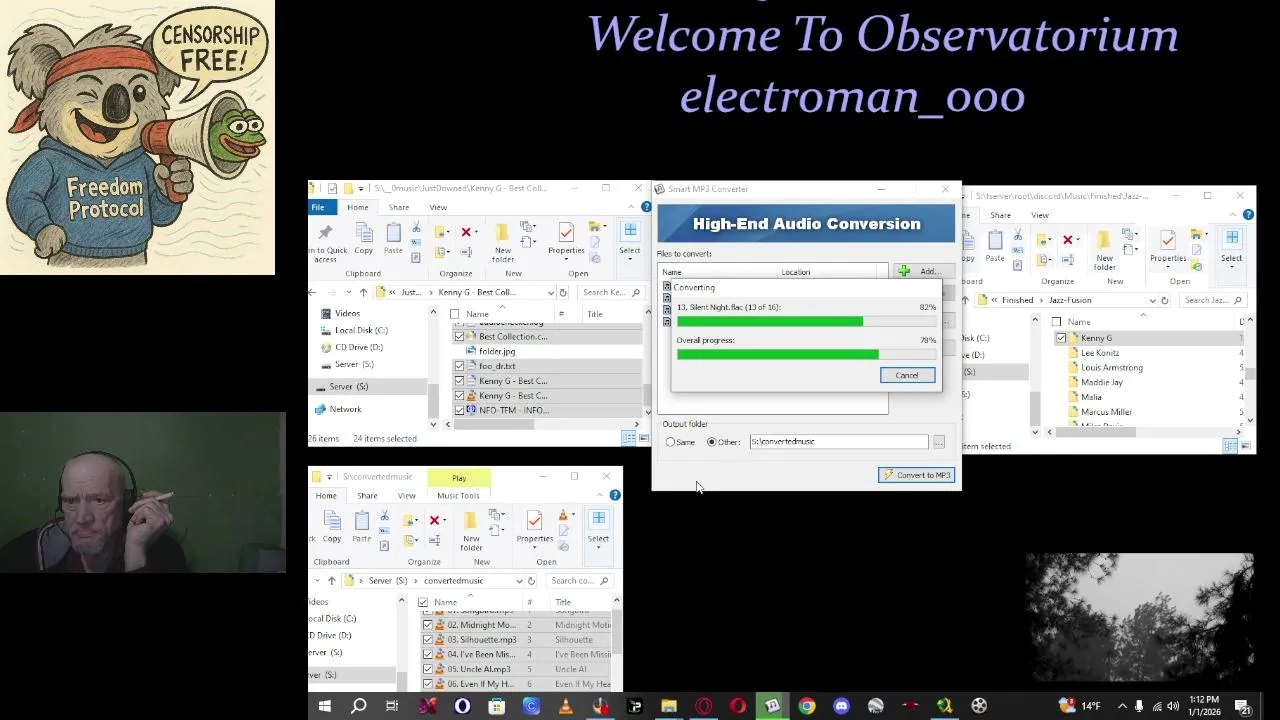Edit the S:\convertedmusic output folder field
Image resolution: width=1280 pixels, height=720 pixels.
tap(838, 442)
